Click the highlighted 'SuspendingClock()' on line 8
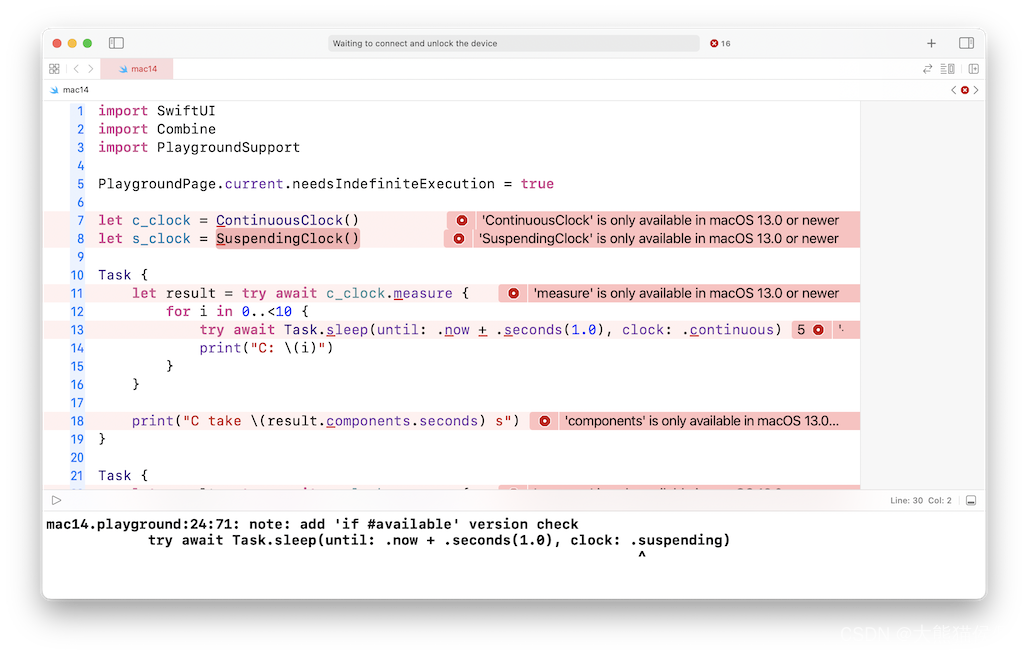The height and width of the screenshot is (655, 1028). [x=287, y=239]
